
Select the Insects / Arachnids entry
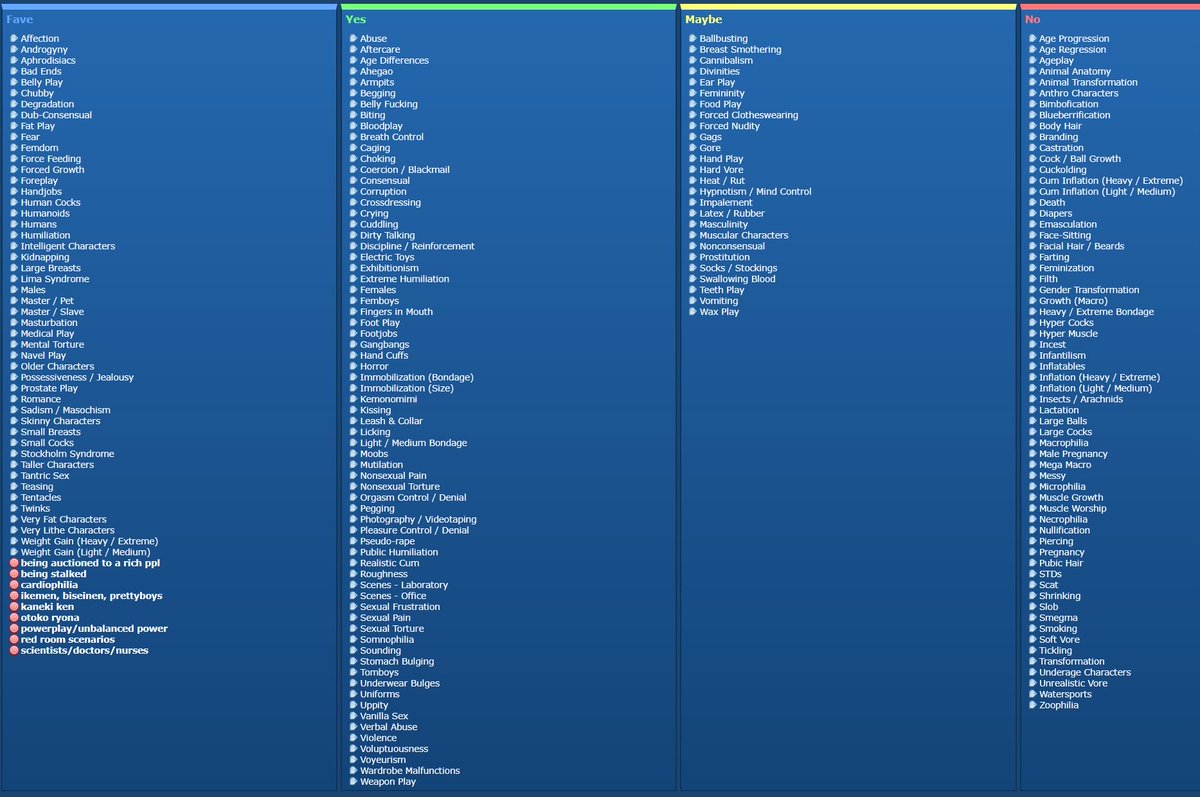[1081, 399]
